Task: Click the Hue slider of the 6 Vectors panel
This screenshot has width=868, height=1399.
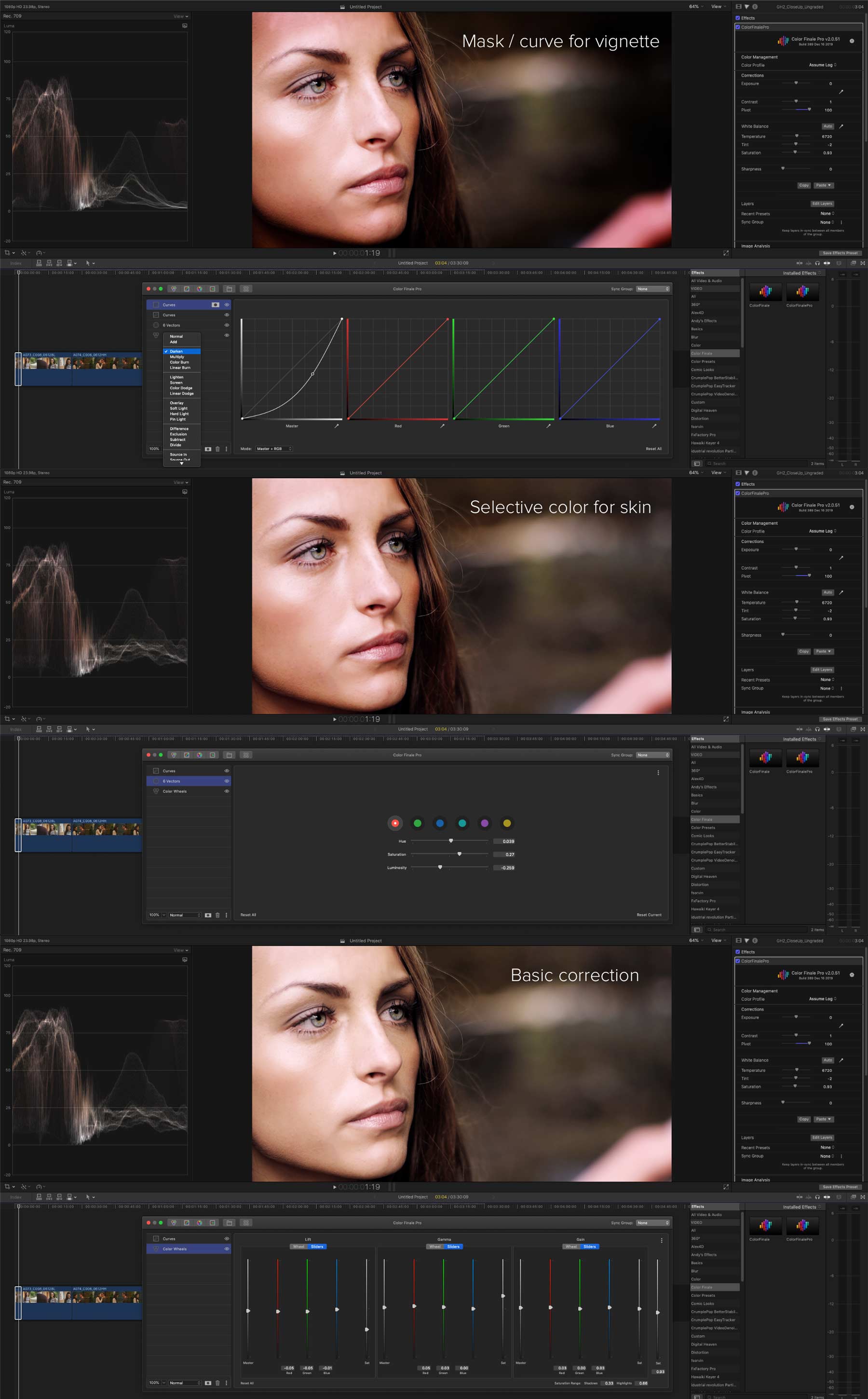Action: 449,841
